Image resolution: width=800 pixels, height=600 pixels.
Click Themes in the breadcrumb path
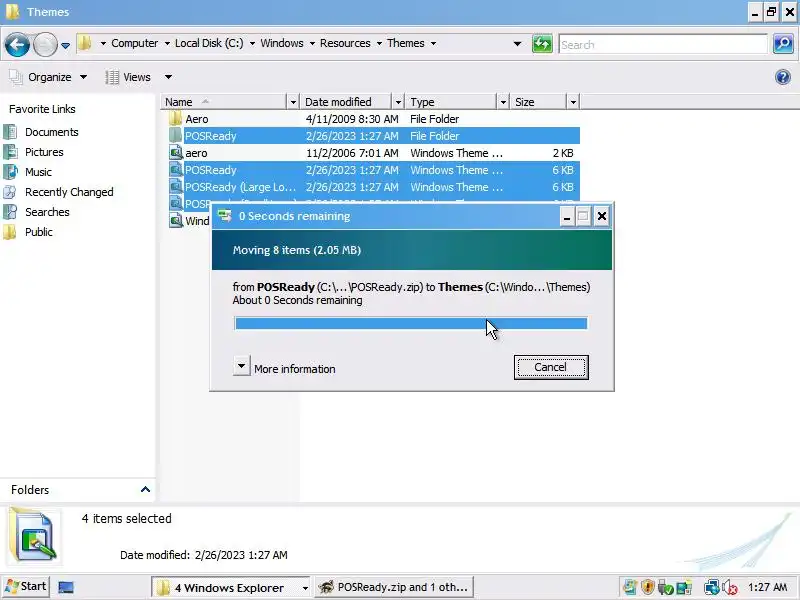[x=406, y=43]
